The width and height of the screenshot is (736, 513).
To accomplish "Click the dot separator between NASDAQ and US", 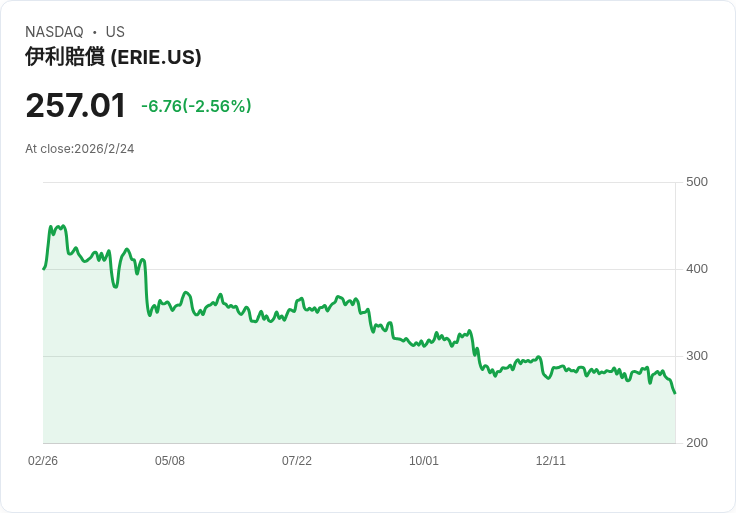I will (x=95, y=32).
